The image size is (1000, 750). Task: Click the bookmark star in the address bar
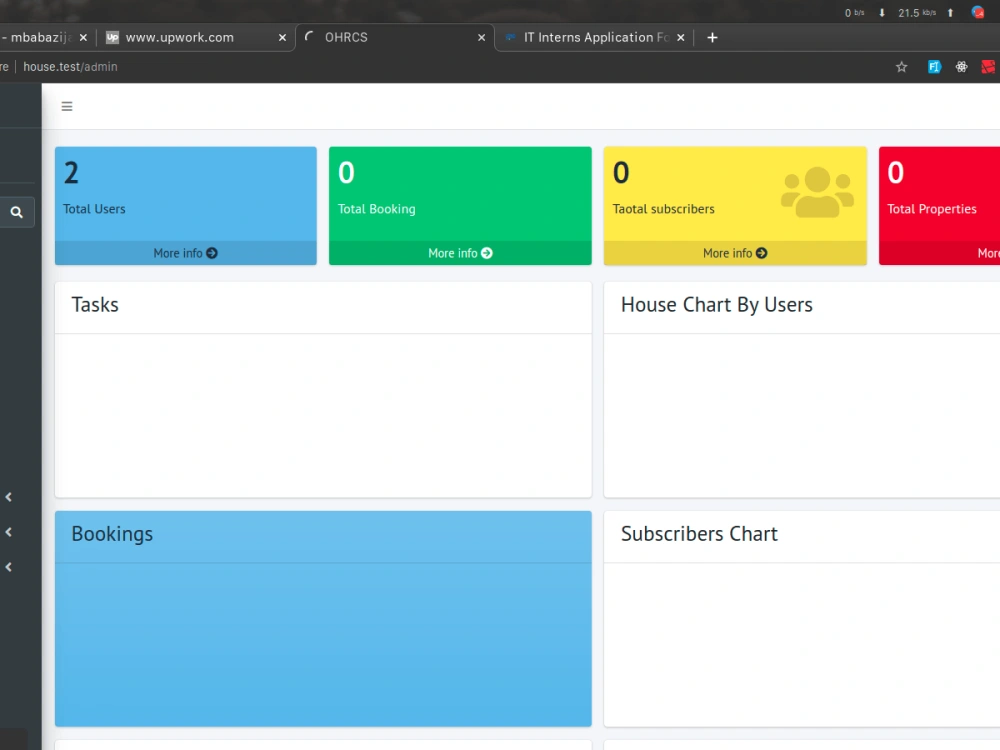[901, 66]
